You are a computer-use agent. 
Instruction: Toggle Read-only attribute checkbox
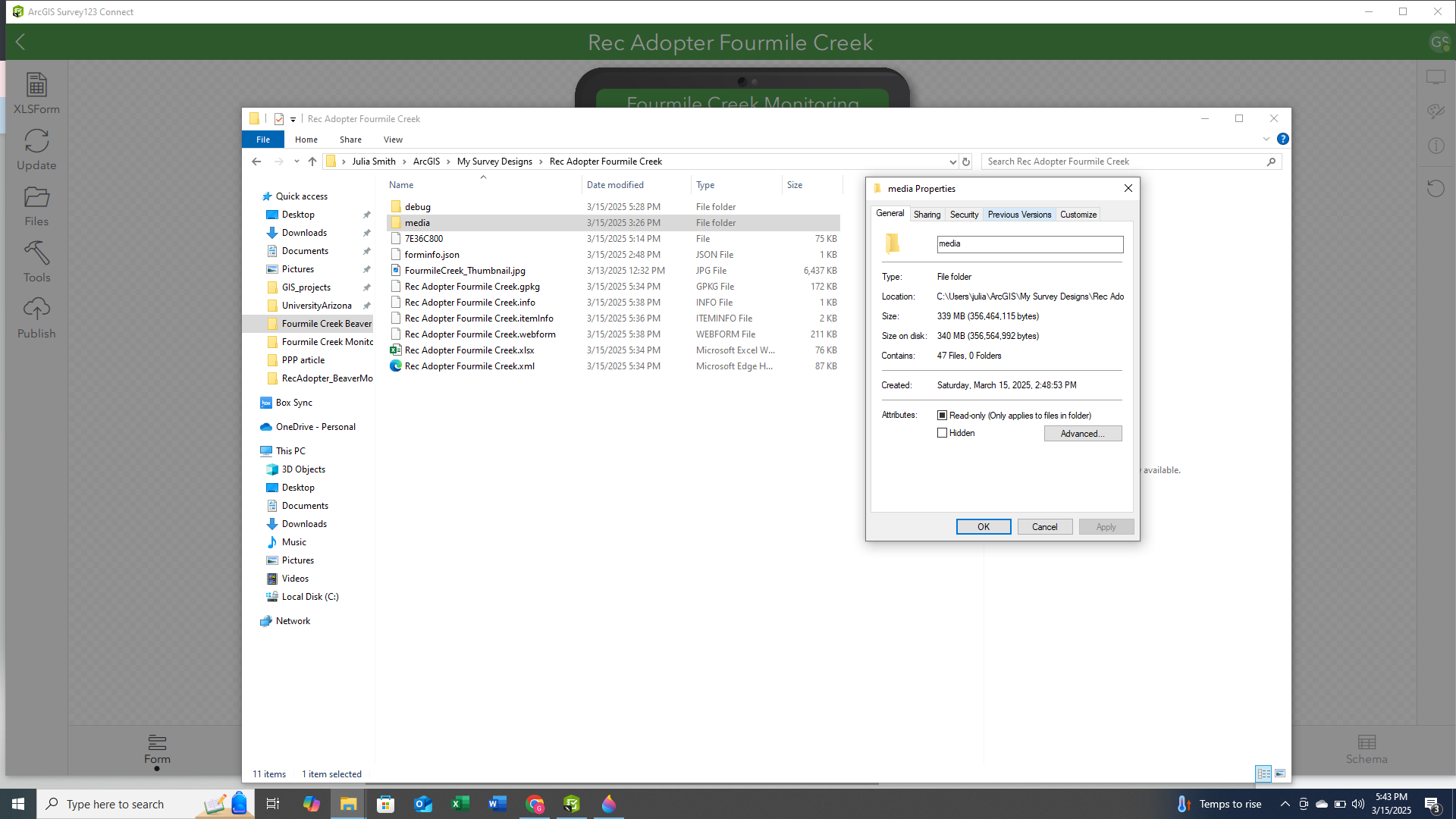pyautogui.click(x=942, y=416)
